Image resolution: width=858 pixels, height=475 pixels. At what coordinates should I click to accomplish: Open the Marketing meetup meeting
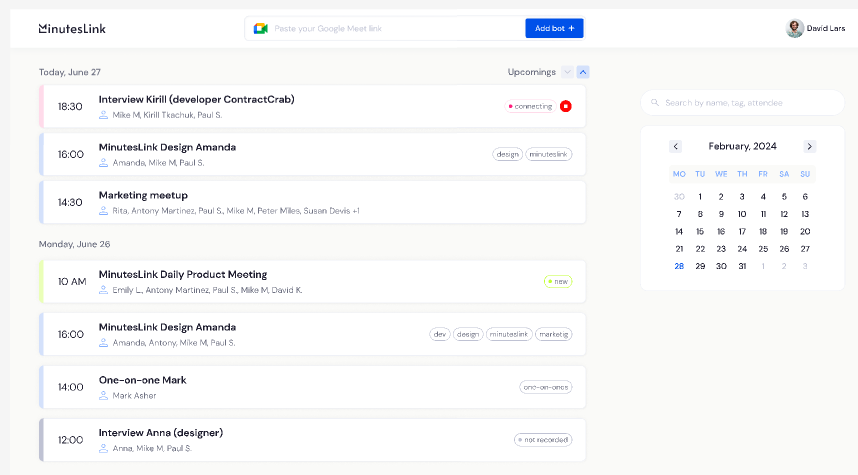[312, 202]
